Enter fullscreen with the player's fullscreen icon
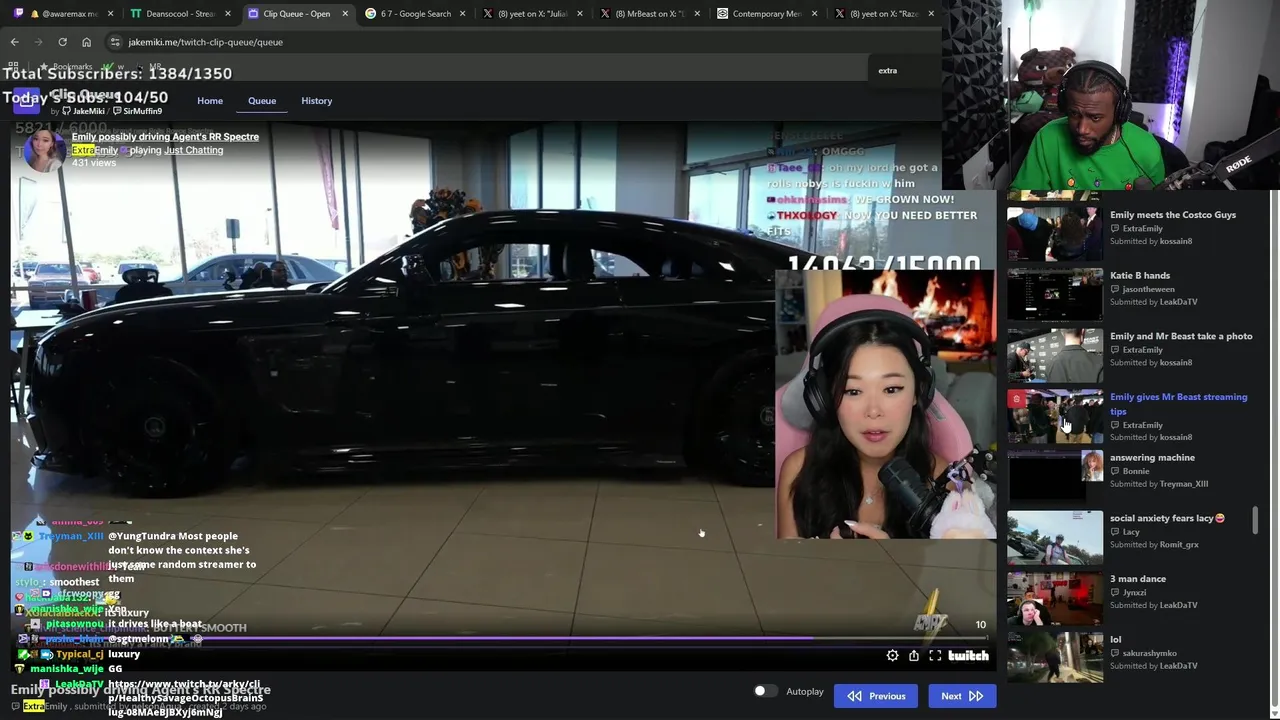The width and height of the screenshot is (1280, 720). 935,656
